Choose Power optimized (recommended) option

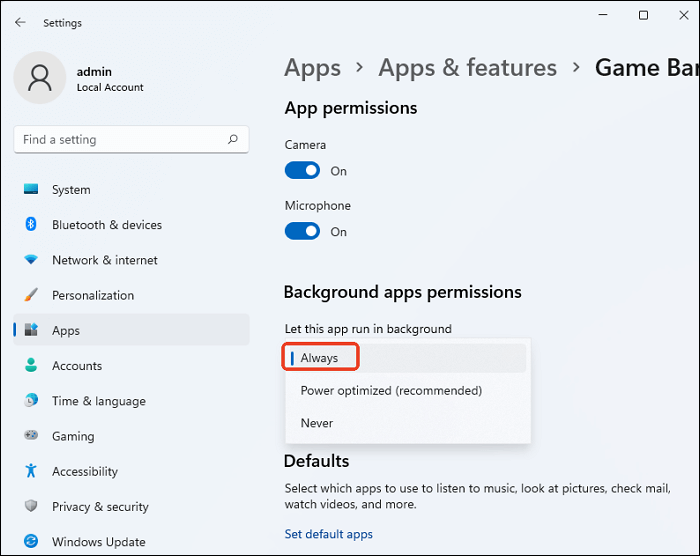click(x=391, y=390)
